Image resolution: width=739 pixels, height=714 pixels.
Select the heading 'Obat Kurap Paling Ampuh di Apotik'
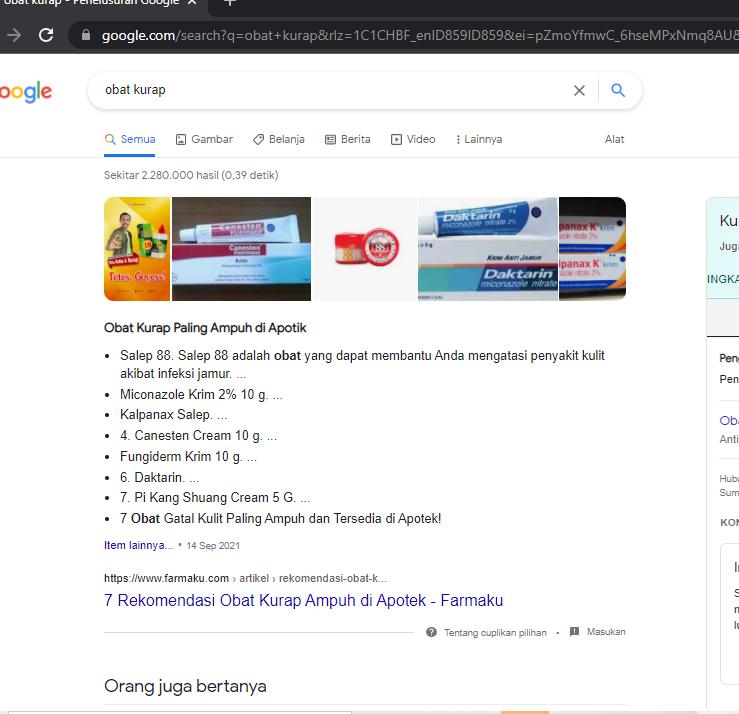click(205, 328)
